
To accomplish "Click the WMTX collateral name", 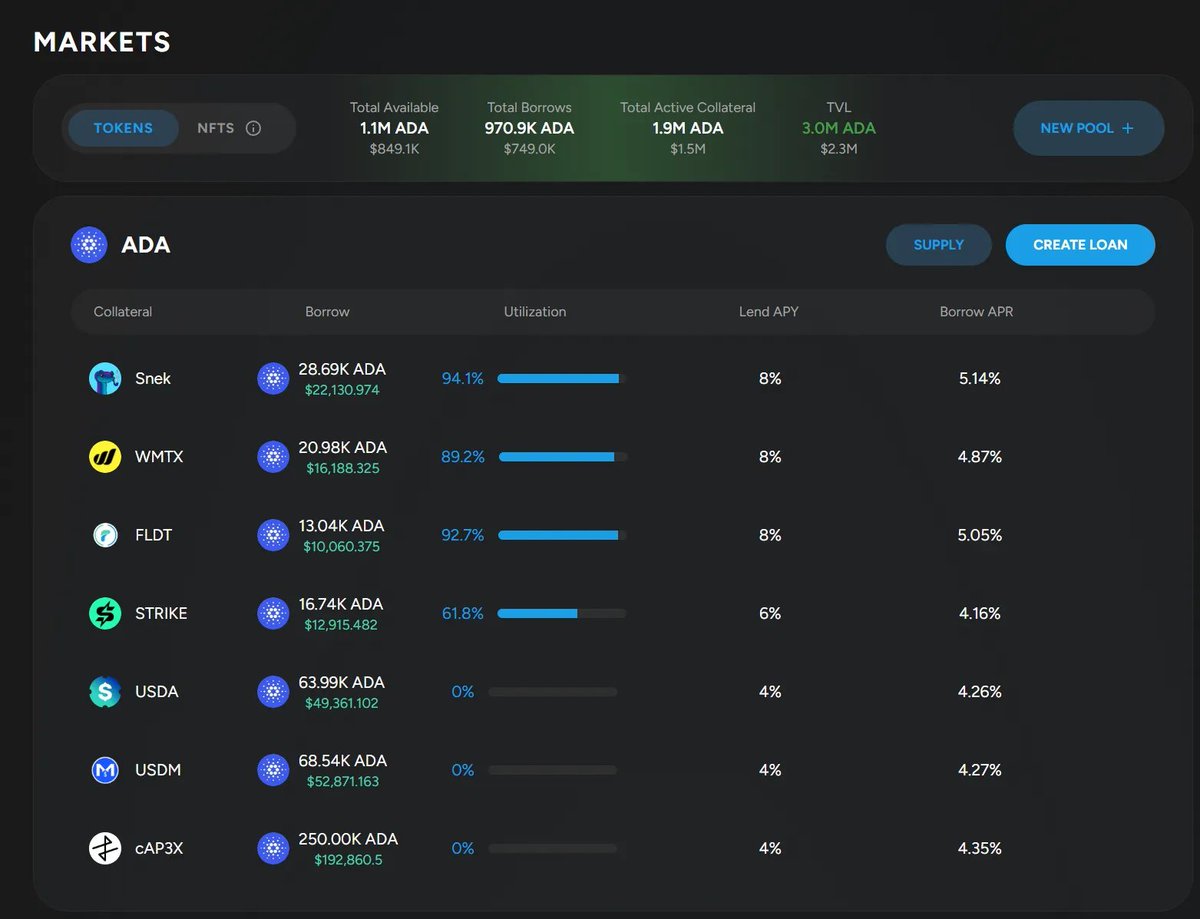I will point(159,457).
